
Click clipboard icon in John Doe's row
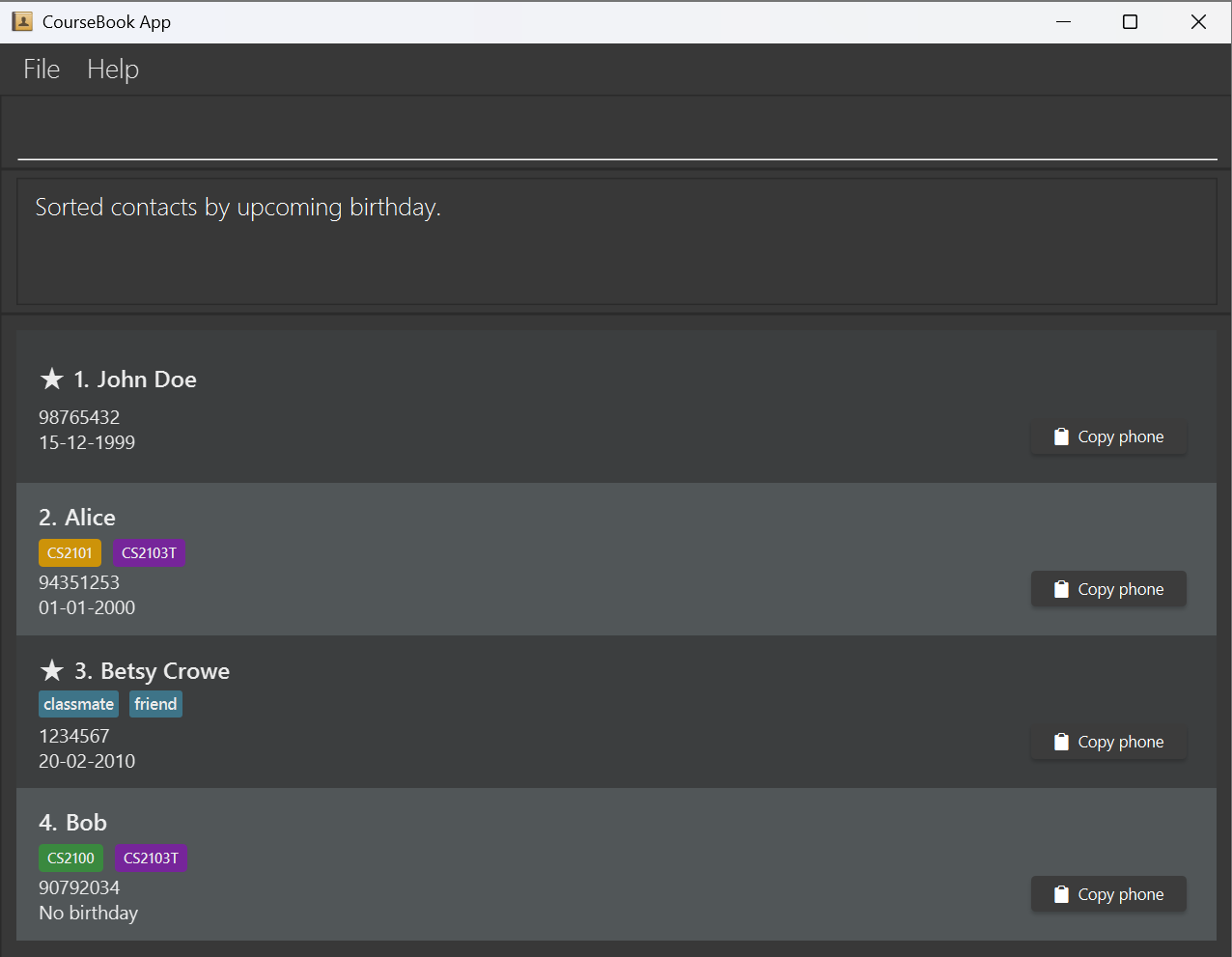1061,437
